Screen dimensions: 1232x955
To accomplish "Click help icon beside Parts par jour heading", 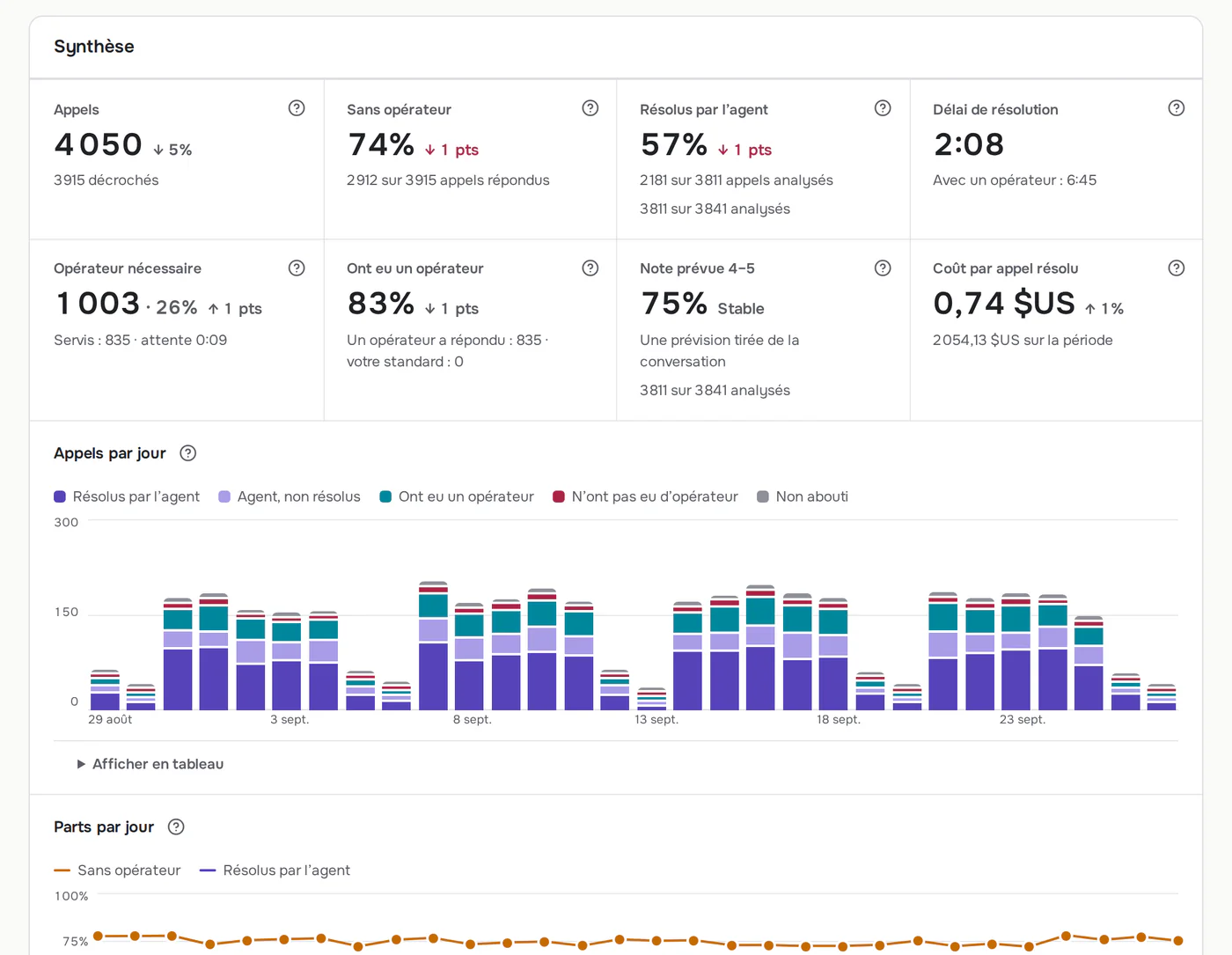I will (176, 826).
